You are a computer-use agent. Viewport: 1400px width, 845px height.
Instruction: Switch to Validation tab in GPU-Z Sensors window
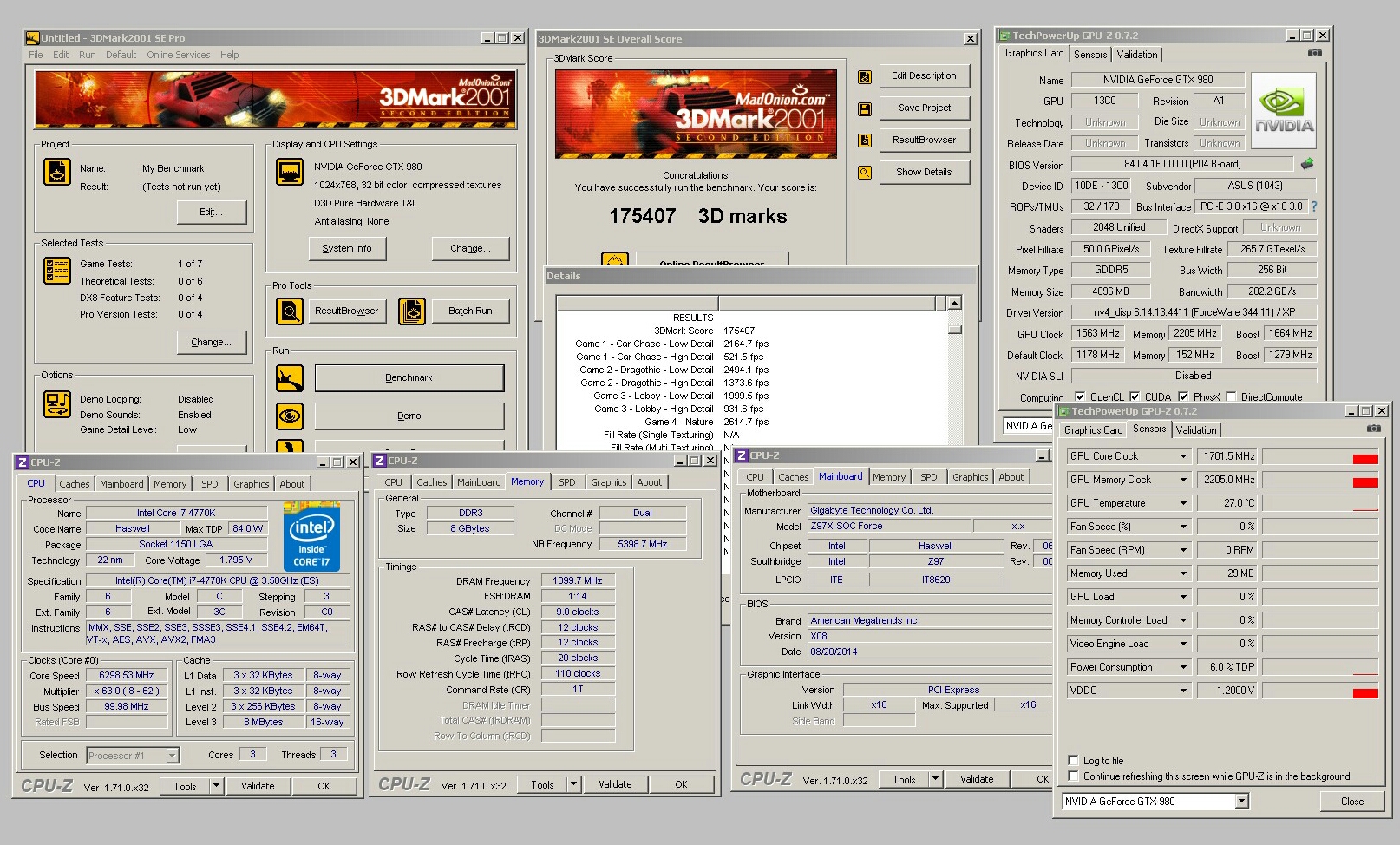1196,430
